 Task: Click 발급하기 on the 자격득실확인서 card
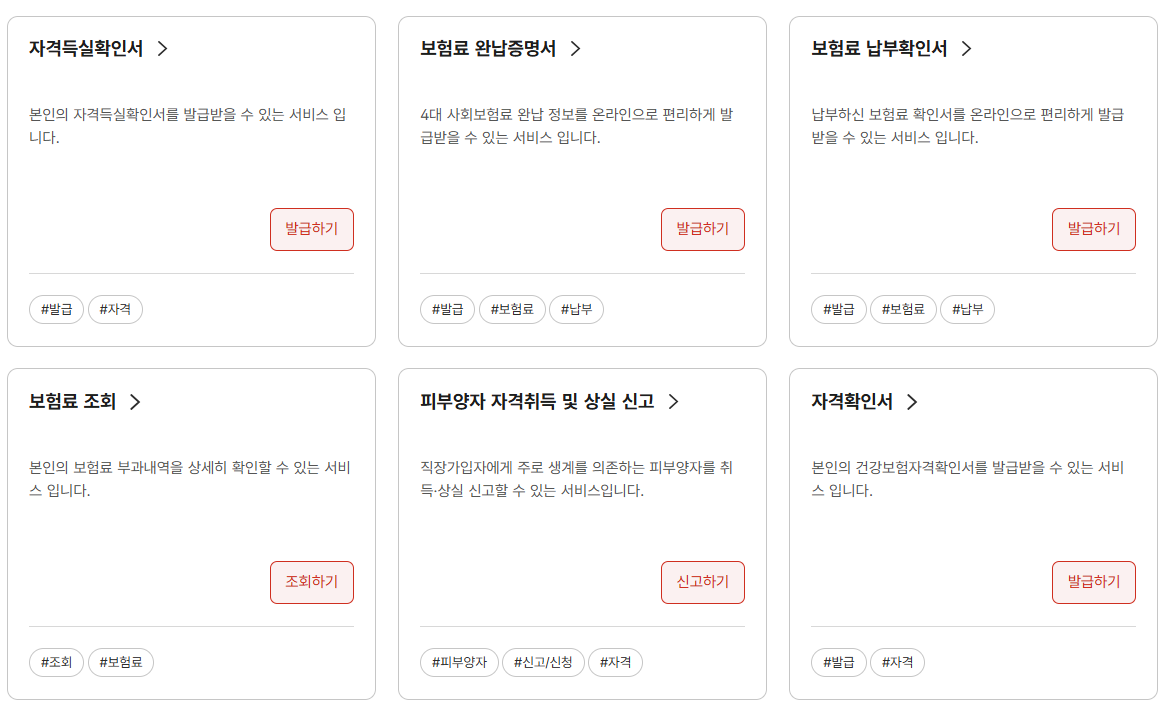point(311,229)
